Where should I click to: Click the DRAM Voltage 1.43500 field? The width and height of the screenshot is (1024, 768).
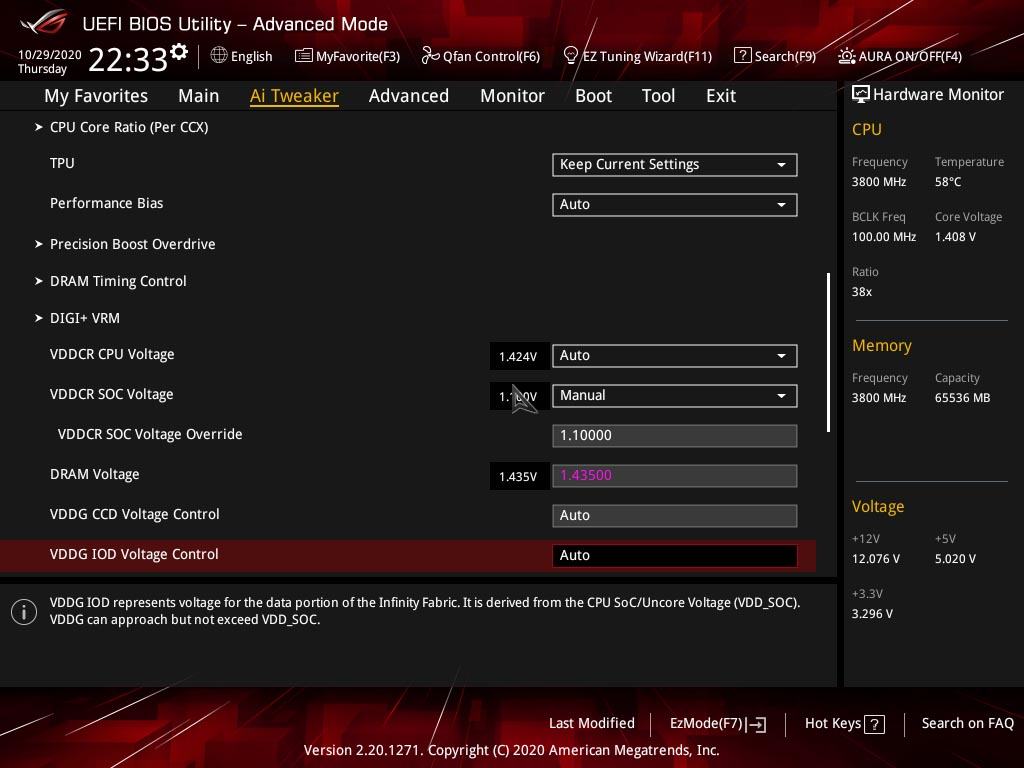point(675,475)
